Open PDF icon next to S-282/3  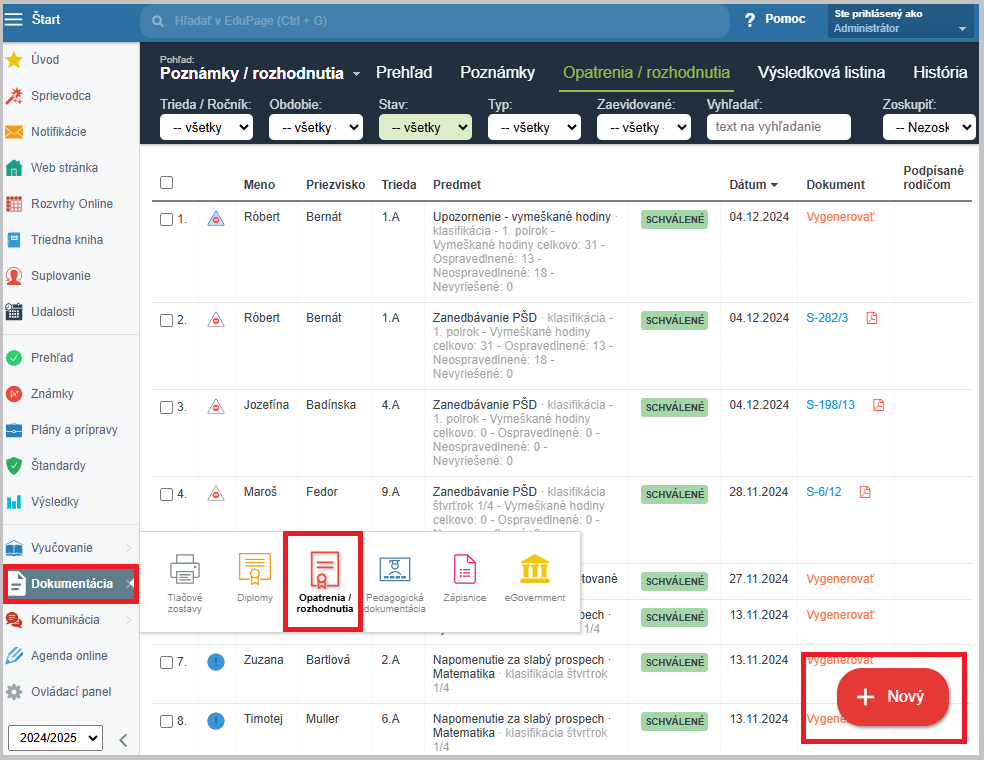pyautogui.click(x=872, y=318)
